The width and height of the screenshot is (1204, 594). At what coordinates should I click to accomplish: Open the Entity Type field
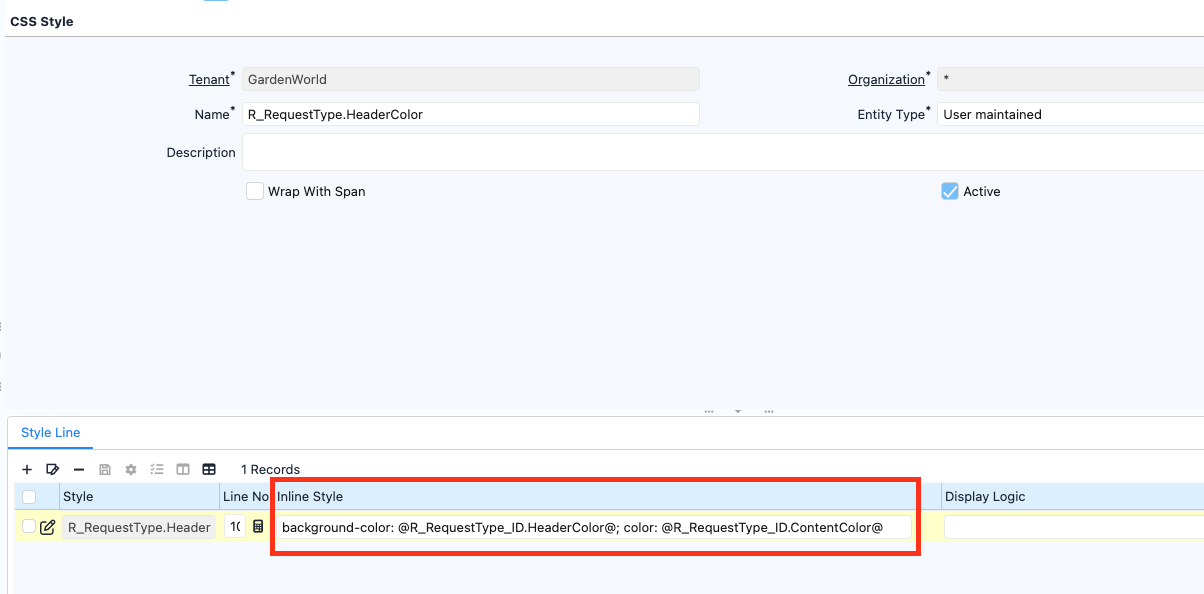click(1070, 114)
